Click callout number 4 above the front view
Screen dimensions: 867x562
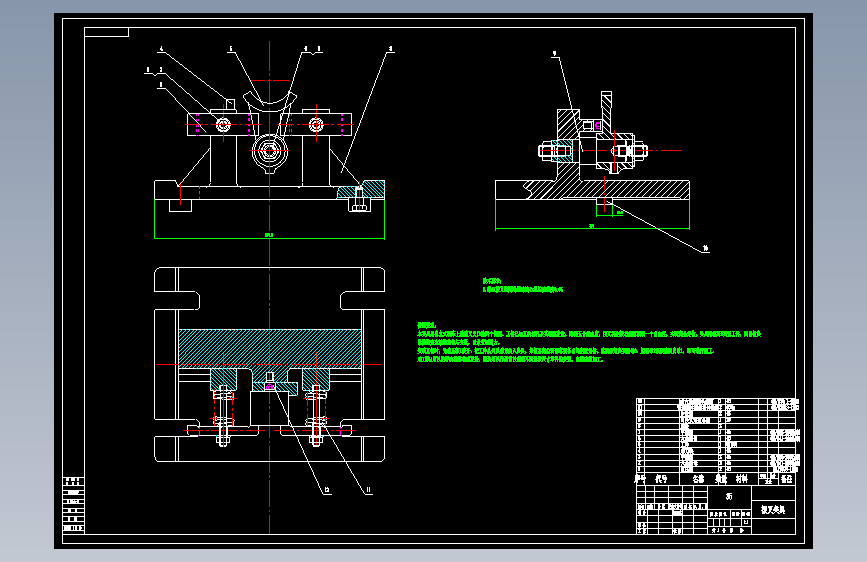click(161, 49)
